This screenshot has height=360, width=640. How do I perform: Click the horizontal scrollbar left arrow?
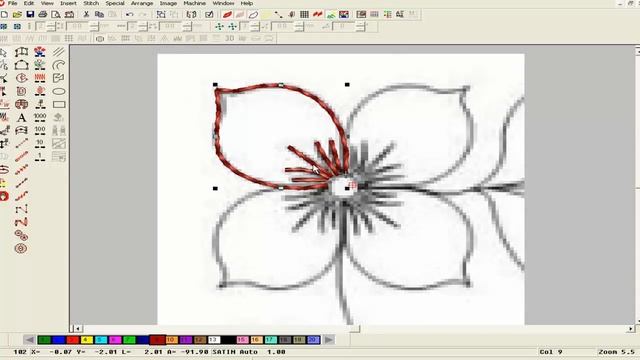(78, 329)
